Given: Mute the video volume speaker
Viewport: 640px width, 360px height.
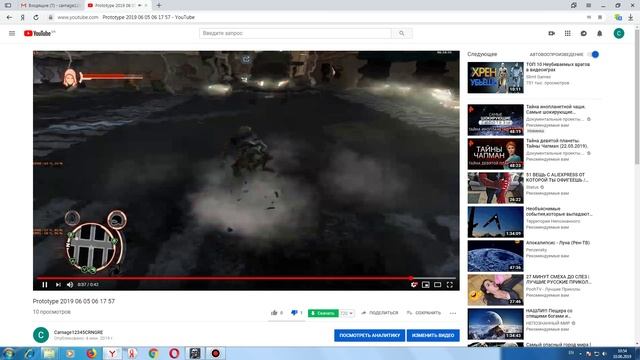Looking at the screenshot, I should pos(70,284).
